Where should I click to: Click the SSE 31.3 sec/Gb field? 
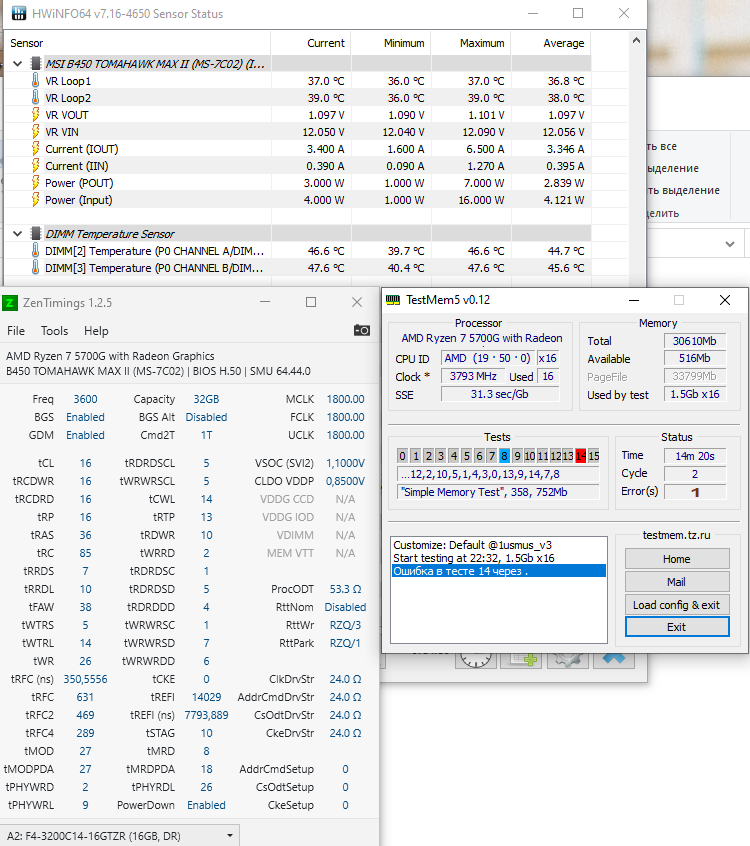coord(500,394)
